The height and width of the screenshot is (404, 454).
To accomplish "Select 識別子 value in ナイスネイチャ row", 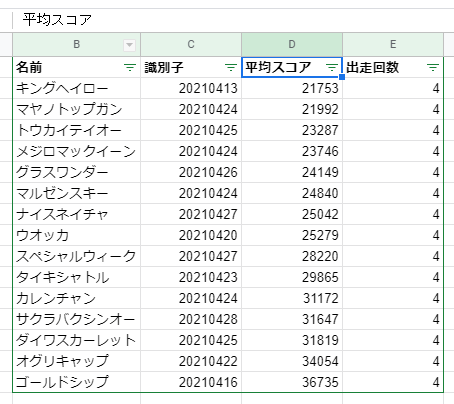I will click(191, 214).
